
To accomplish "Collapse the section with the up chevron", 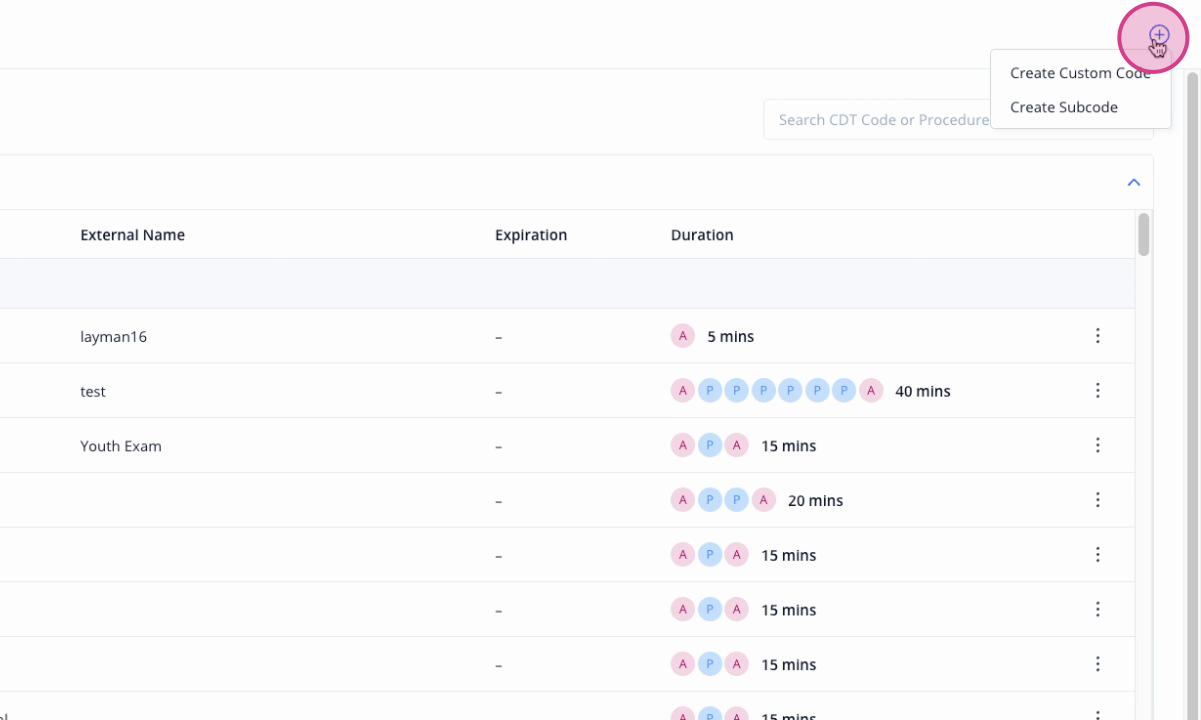I will [1133, 182].
